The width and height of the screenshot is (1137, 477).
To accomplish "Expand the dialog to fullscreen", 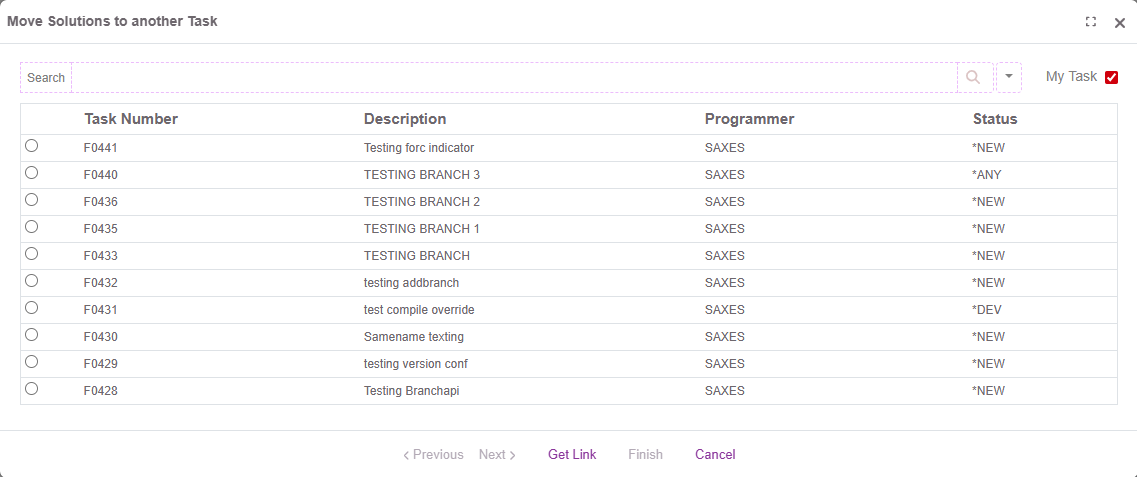I will pyautogui.click(x=1091, y=22).
